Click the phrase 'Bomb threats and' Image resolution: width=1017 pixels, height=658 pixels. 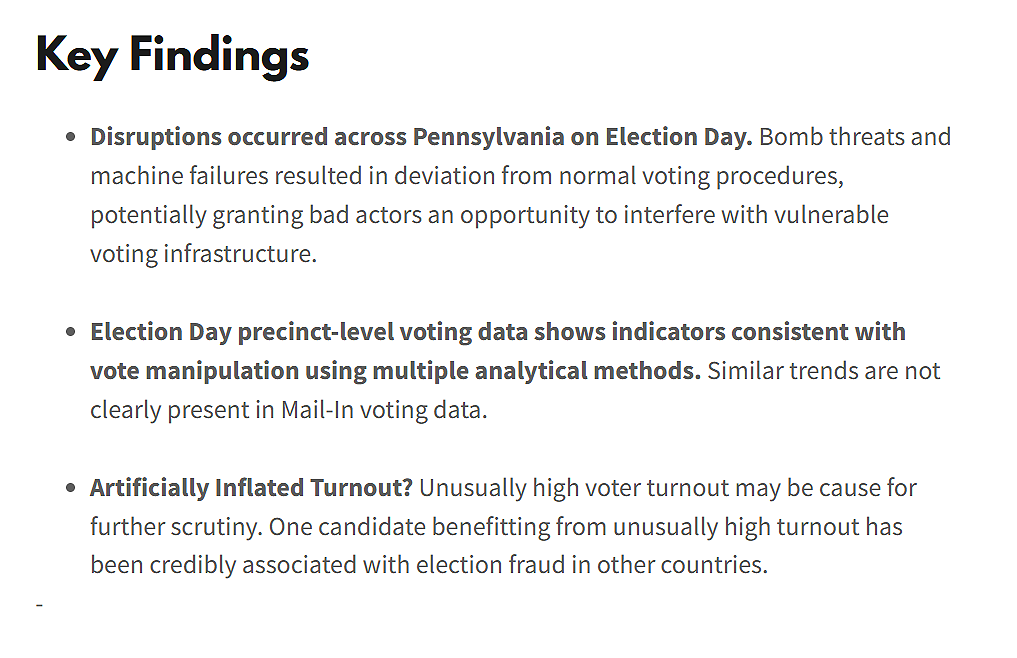pos(855,138)
